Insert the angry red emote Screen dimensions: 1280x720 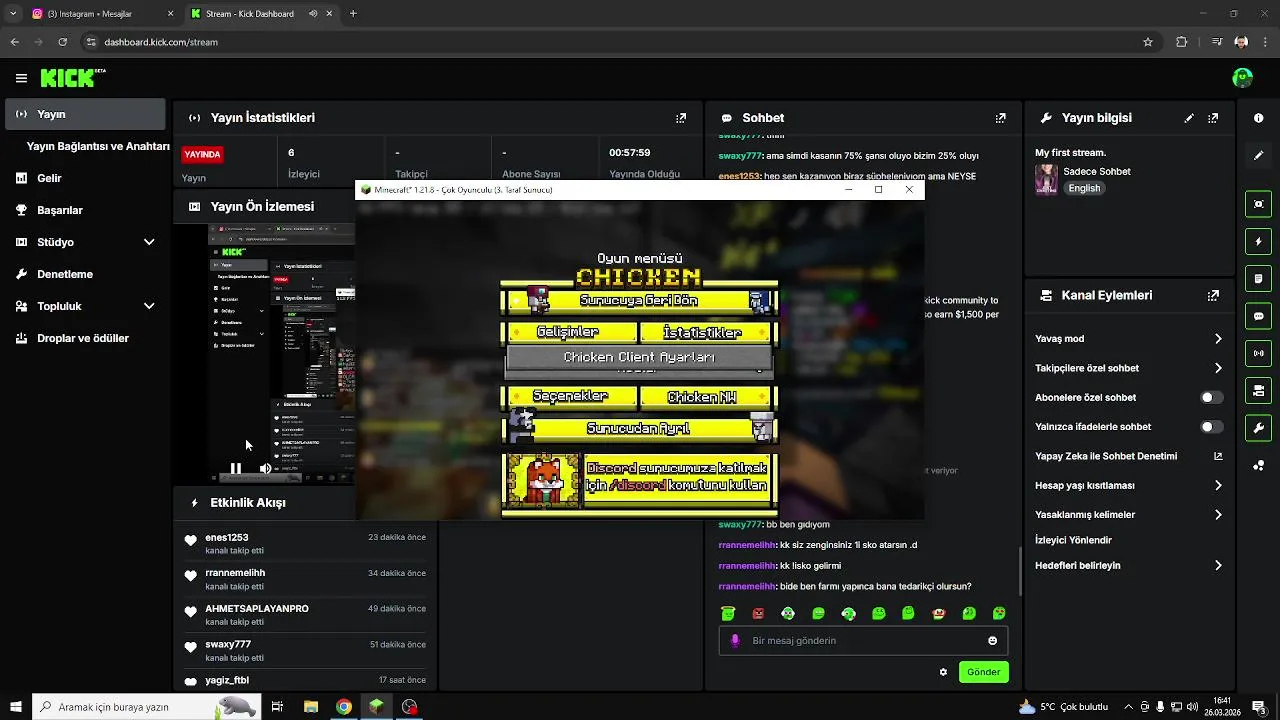point(758,613)
